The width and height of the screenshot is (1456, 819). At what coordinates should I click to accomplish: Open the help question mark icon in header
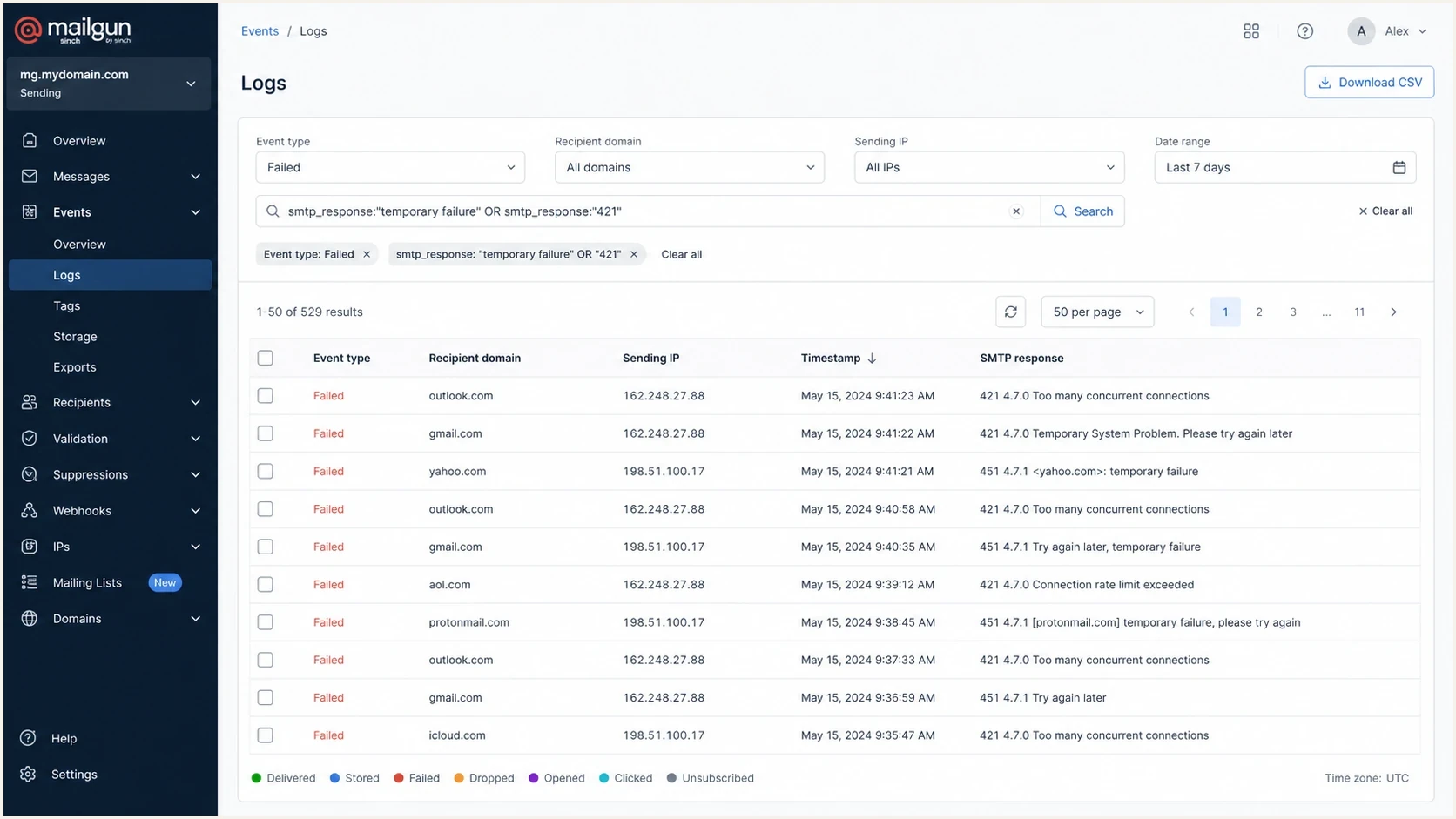pos(1304,31)
